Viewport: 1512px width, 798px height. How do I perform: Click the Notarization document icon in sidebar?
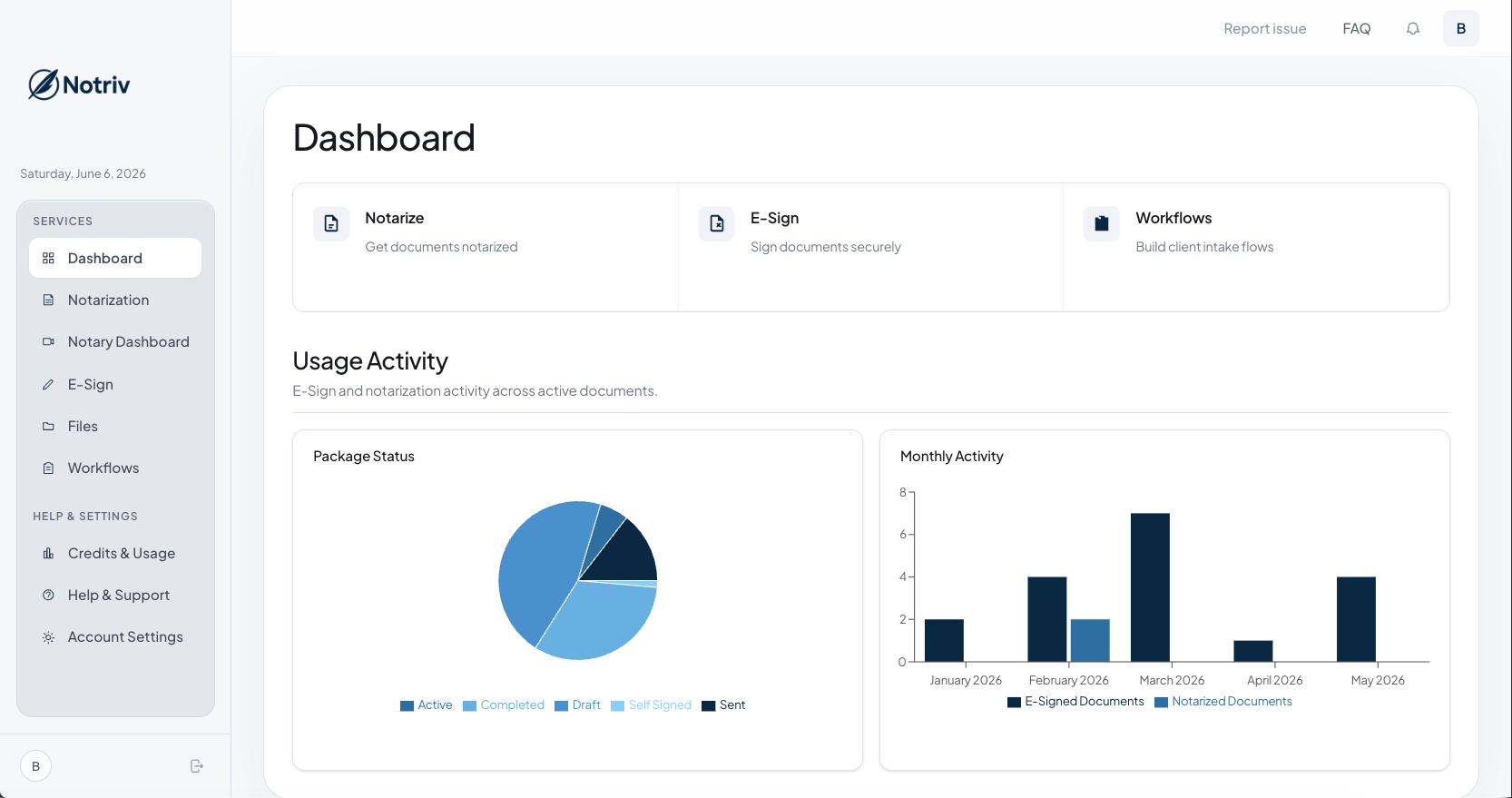coord(49,300)
